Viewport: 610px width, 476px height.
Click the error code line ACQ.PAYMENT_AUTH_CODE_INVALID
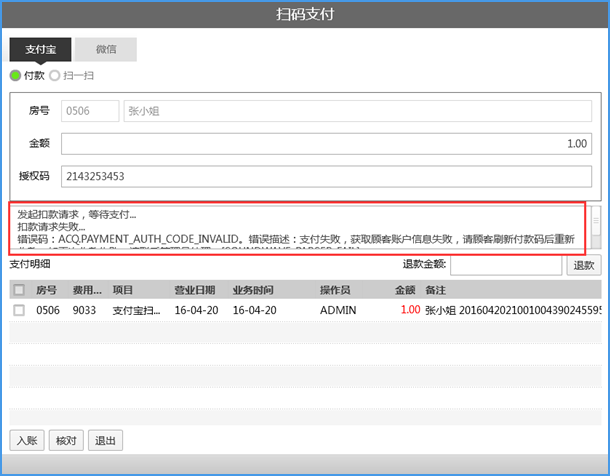click(296, 239)
